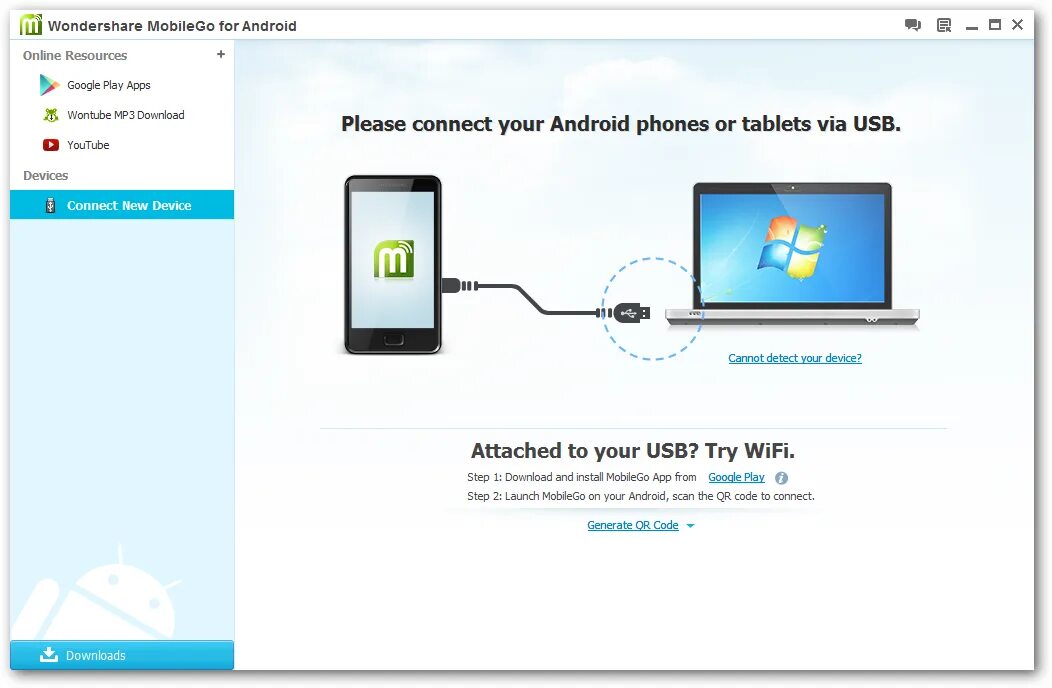This screenshot has width=1052, height=688.
Task: Expand the Generate QR Code dropdown arrow
Action: point(690,526)
